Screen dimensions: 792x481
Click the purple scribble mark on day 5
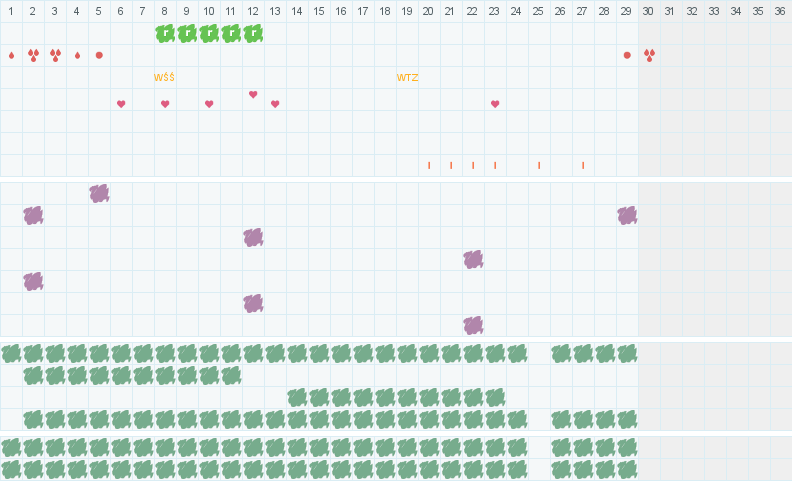[x=99, y=193]
